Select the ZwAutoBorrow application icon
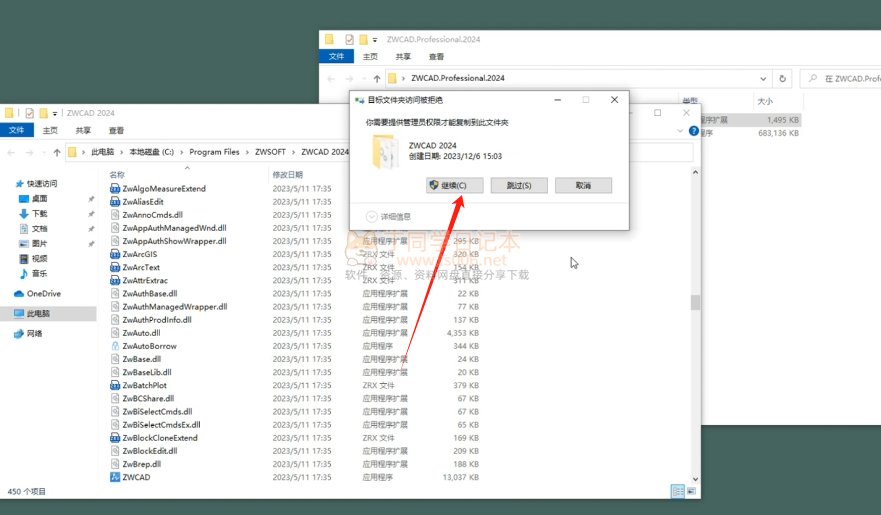The image size is (881, 515). point(115,345)
